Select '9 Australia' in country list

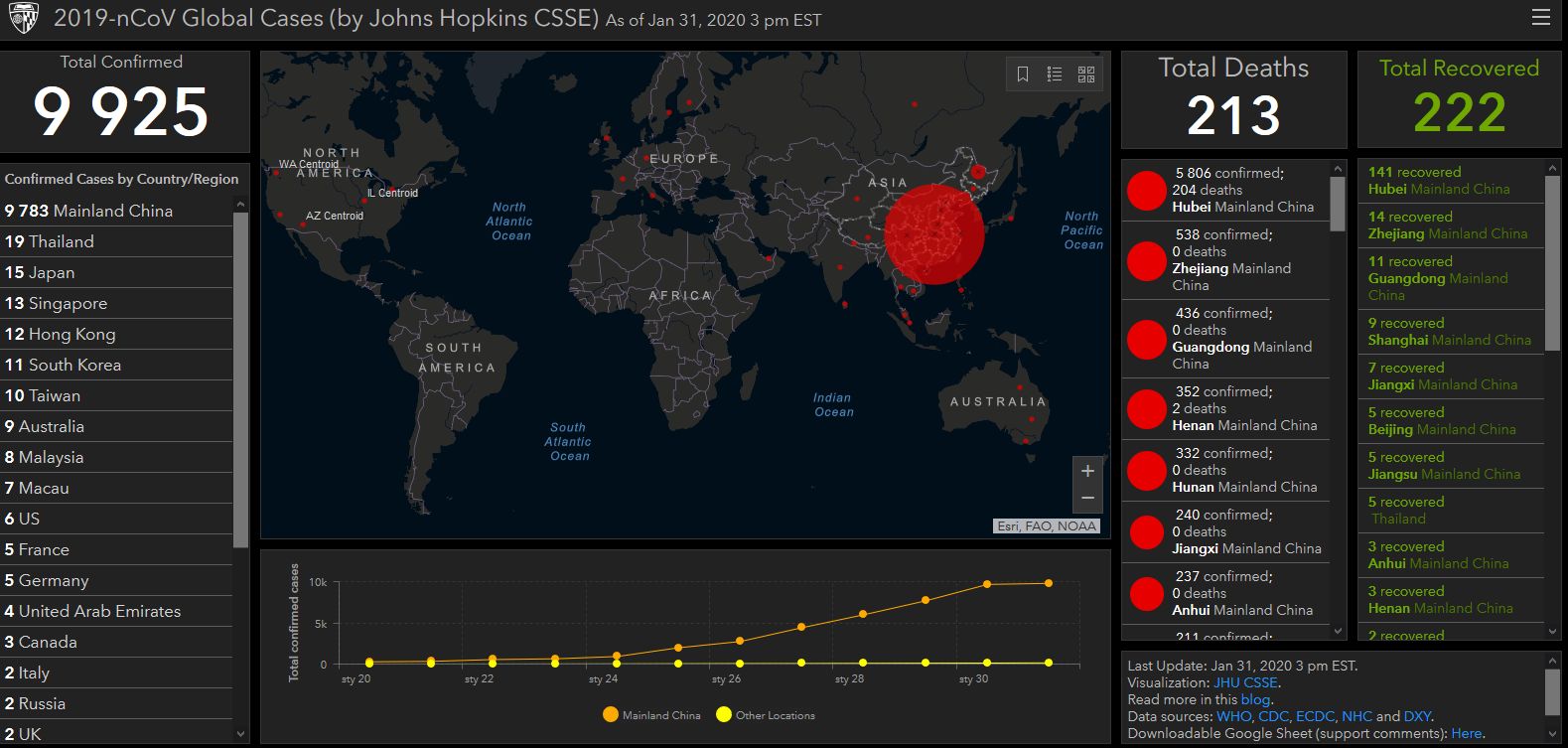click(116, 426)
